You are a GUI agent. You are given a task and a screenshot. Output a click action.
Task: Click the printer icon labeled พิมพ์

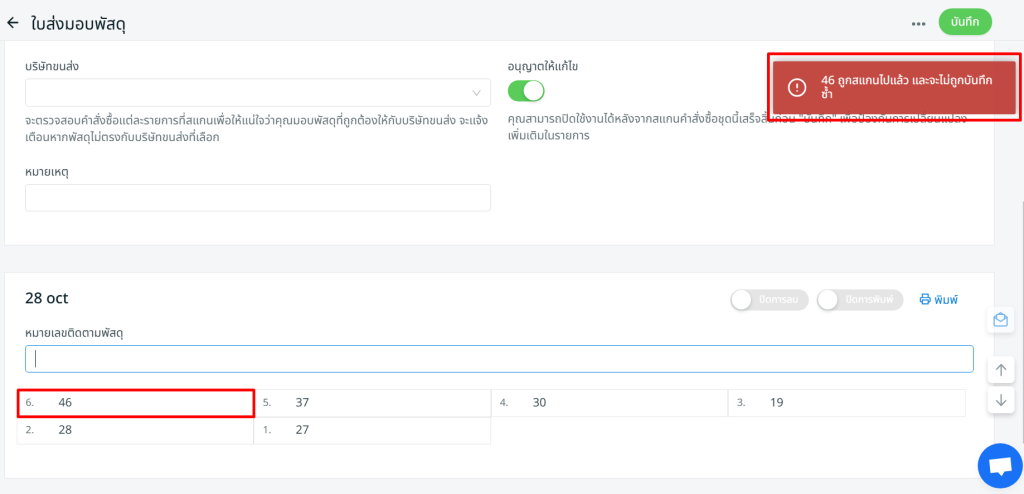pos(938,300)
